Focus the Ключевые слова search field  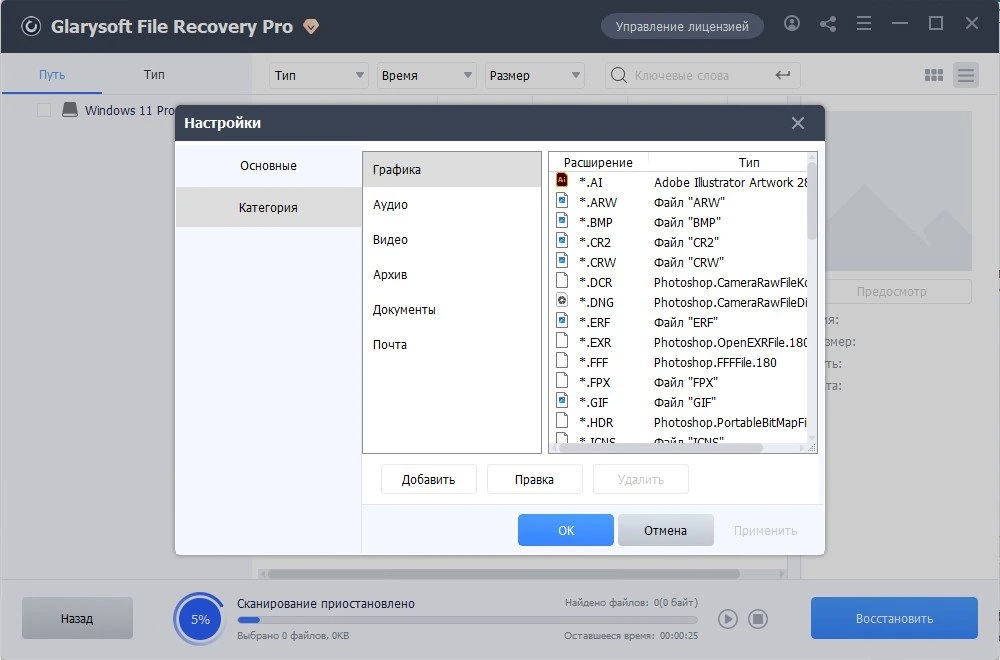[702, 75]
